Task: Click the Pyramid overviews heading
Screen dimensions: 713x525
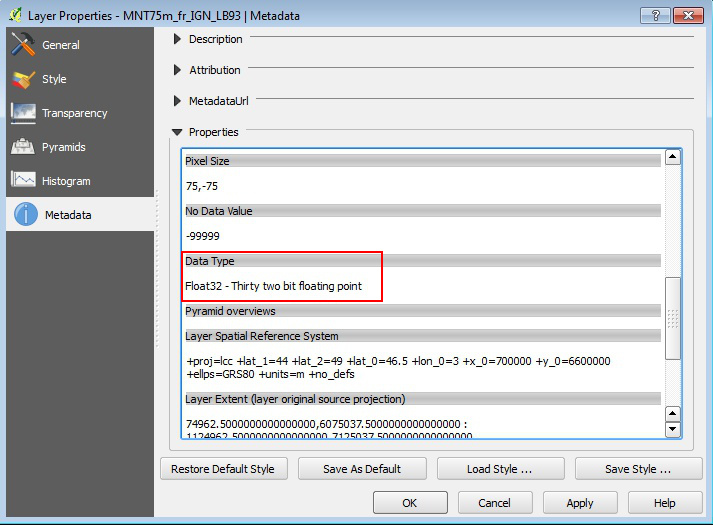Action: pyautogui.click(x=230, y=311)
